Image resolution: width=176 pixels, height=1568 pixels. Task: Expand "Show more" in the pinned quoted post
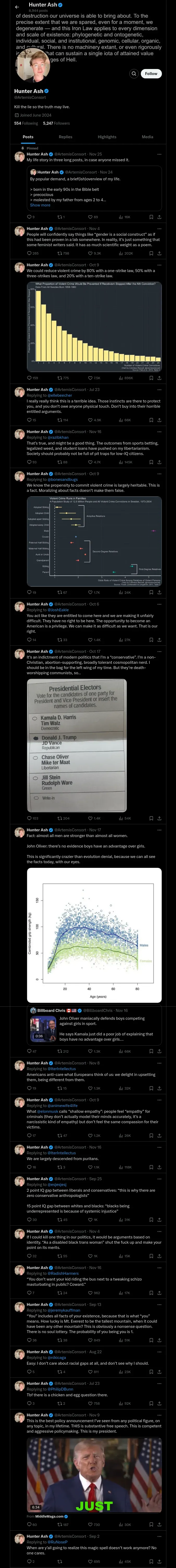pyautogui.click(x=40, y=205)
